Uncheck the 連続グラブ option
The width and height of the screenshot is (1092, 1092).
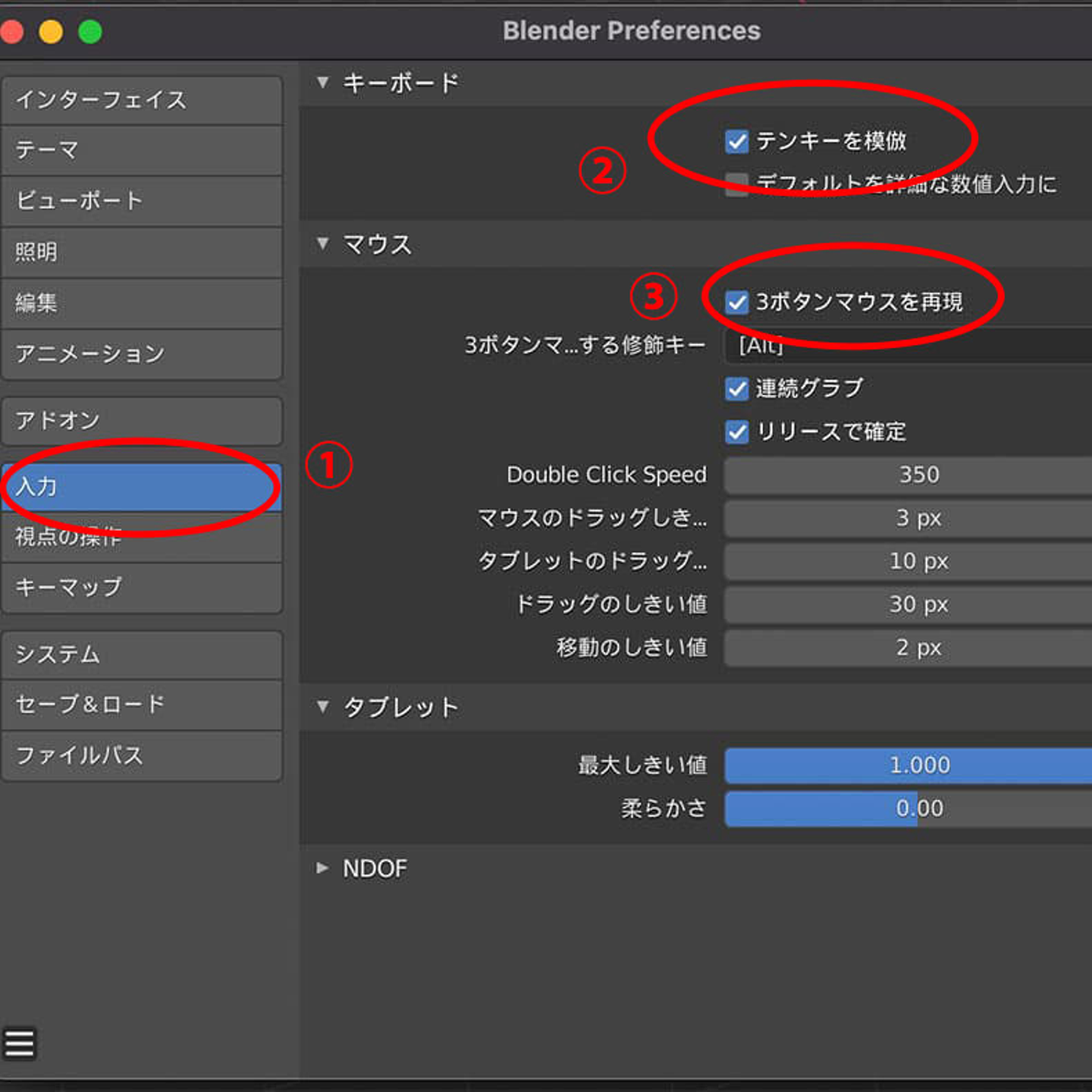736,389
